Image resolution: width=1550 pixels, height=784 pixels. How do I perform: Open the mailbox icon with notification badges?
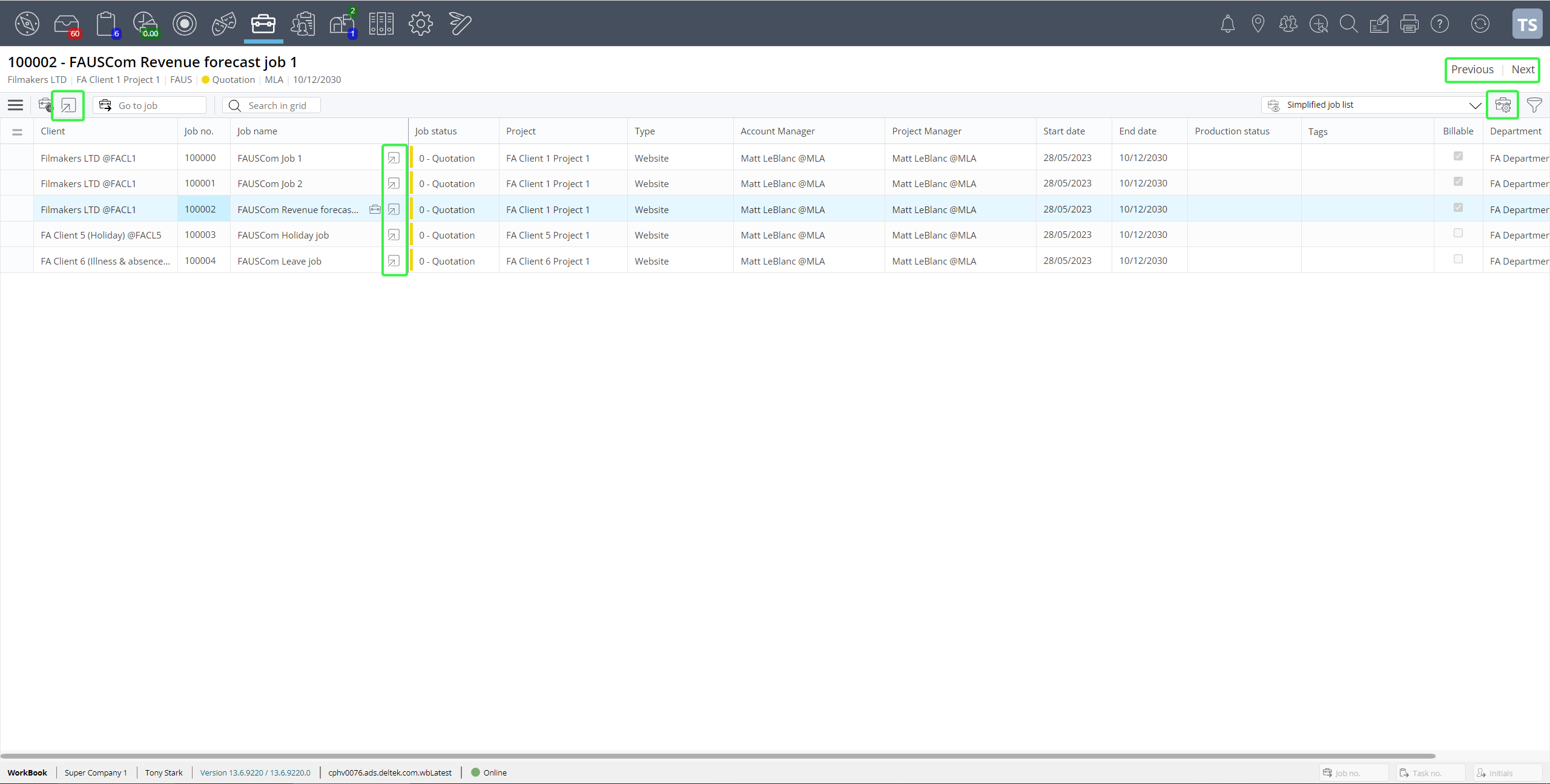(x=343, y=23)
